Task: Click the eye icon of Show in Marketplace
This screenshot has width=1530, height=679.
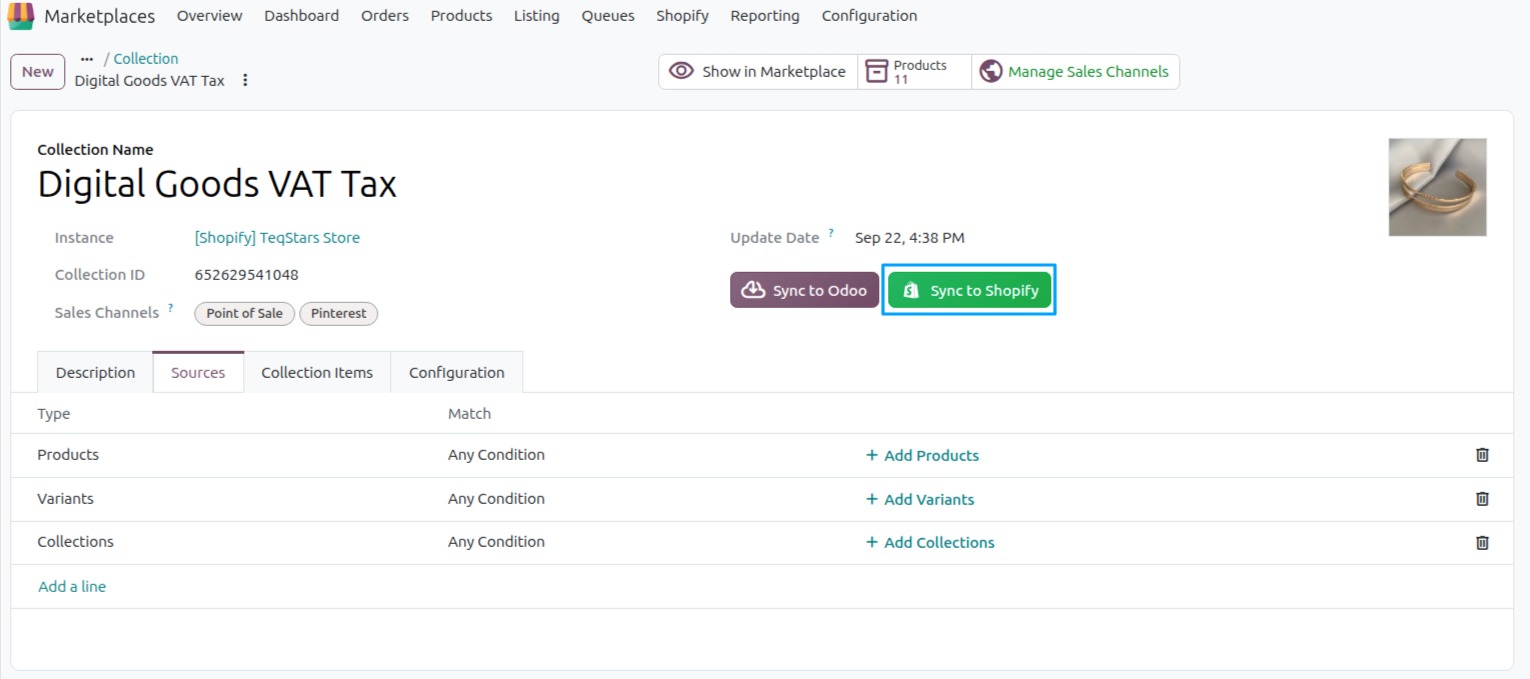Action: click(681, 71)
